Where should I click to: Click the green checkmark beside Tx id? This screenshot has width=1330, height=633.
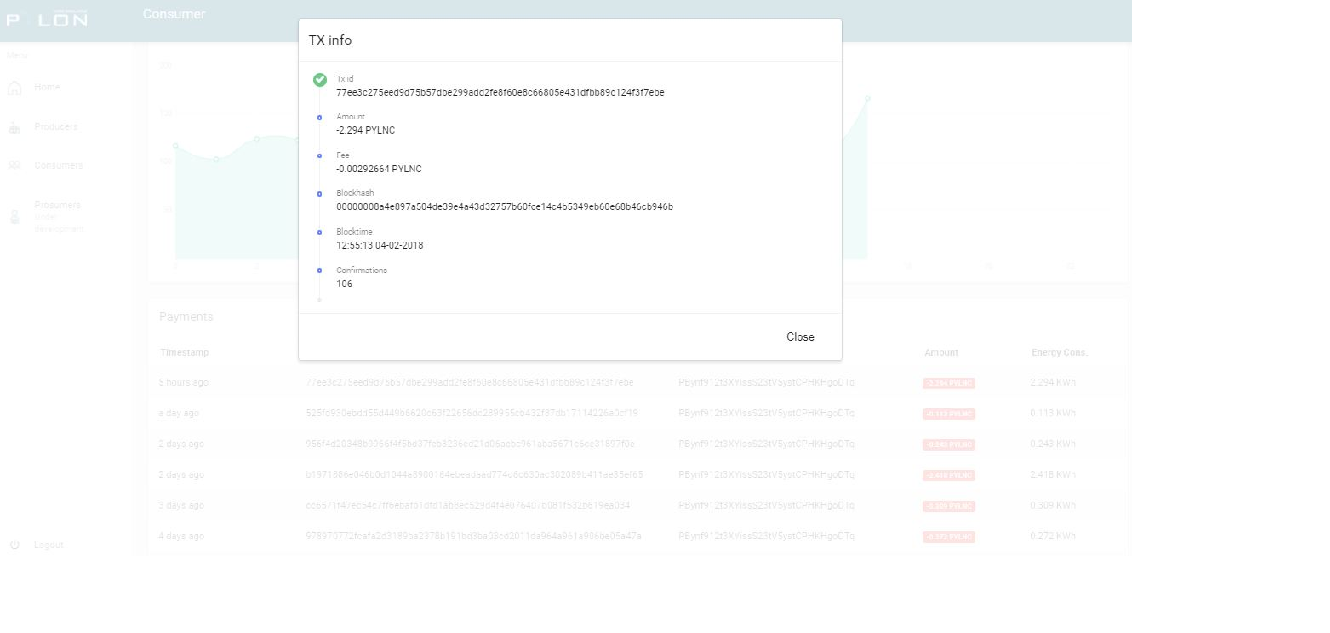pyautogui.click(x=320, y=80)
